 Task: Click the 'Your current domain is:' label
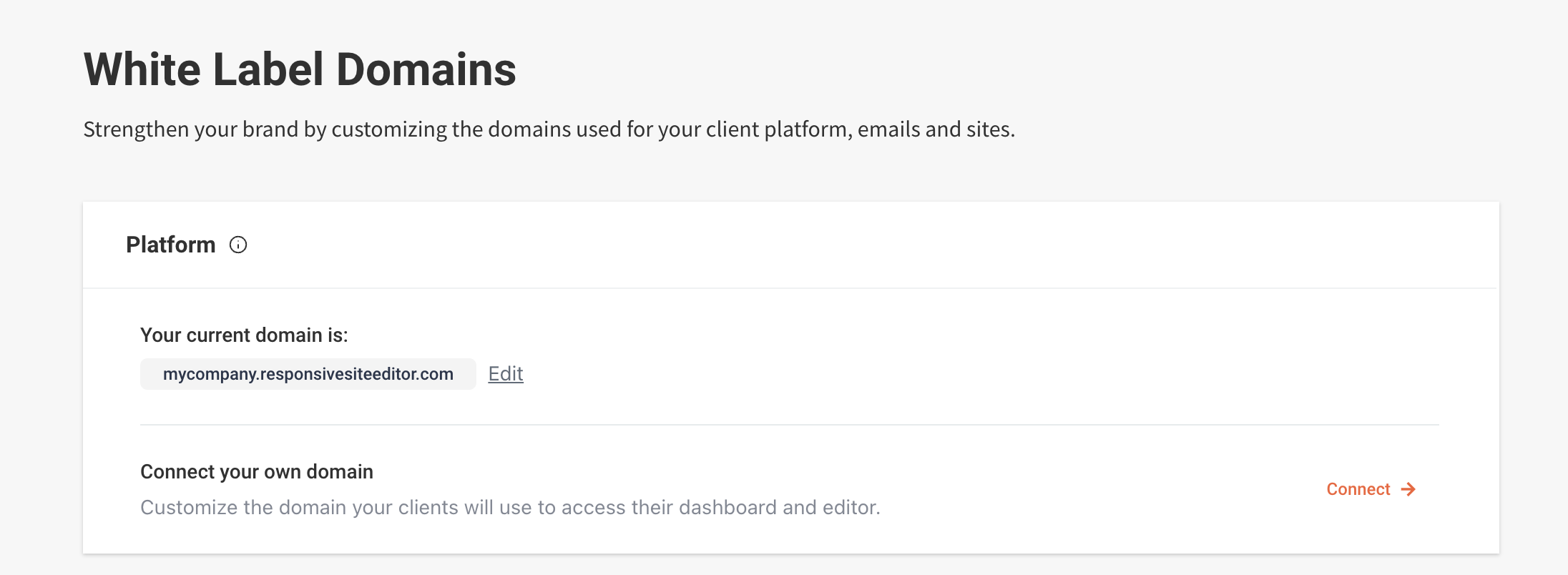tap(244, 335)
